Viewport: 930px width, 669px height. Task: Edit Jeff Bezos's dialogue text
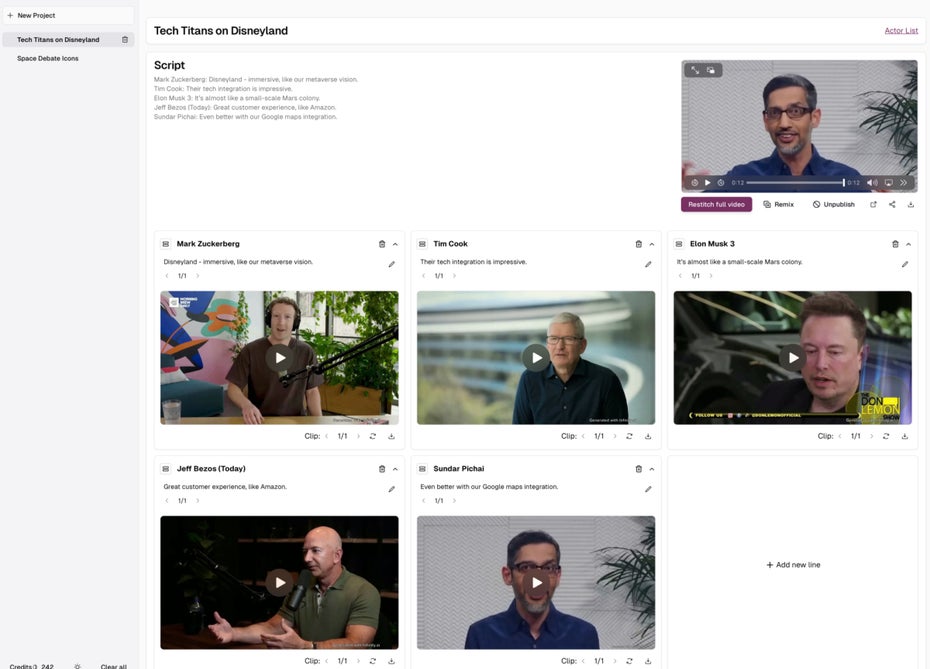[x=391, y=489]
